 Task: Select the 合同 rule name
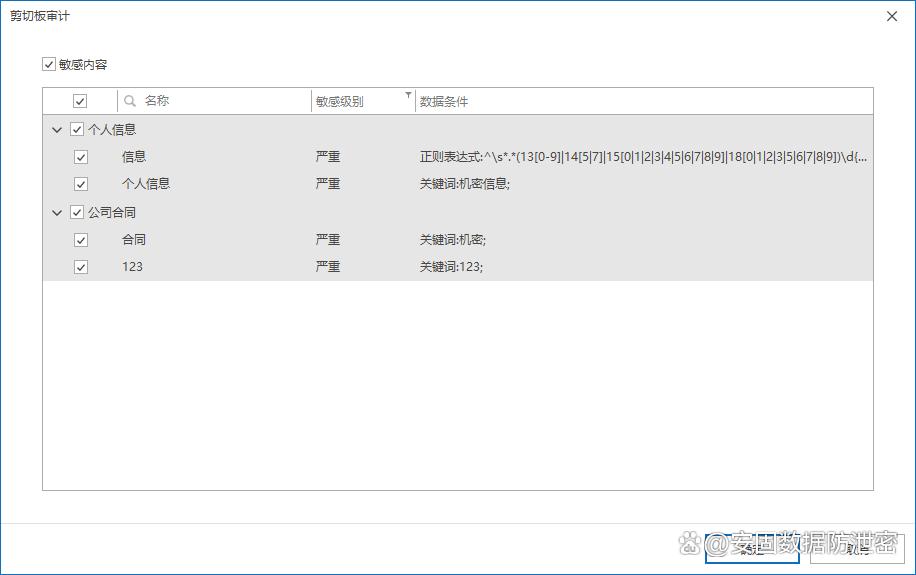click(134, 240)
